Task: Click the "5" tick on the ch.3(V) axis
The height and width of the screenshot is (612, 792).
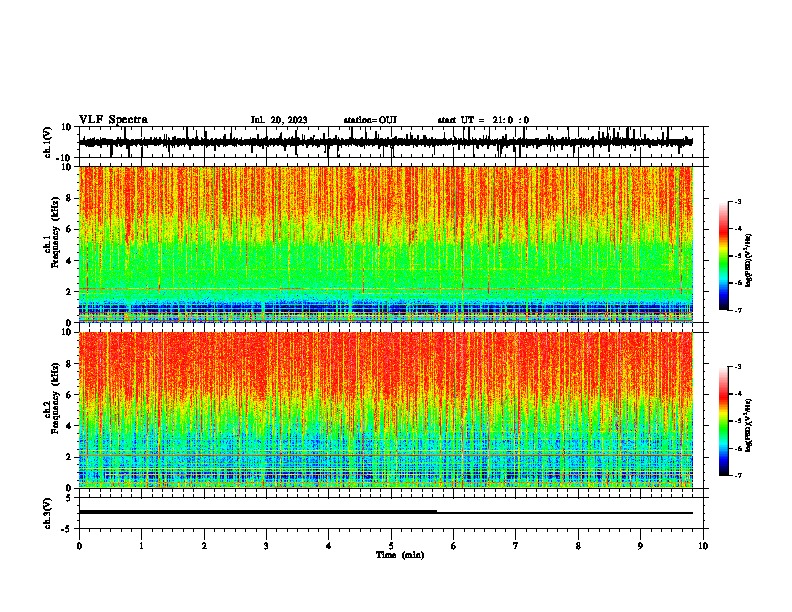Action: (x=70, y=498)
